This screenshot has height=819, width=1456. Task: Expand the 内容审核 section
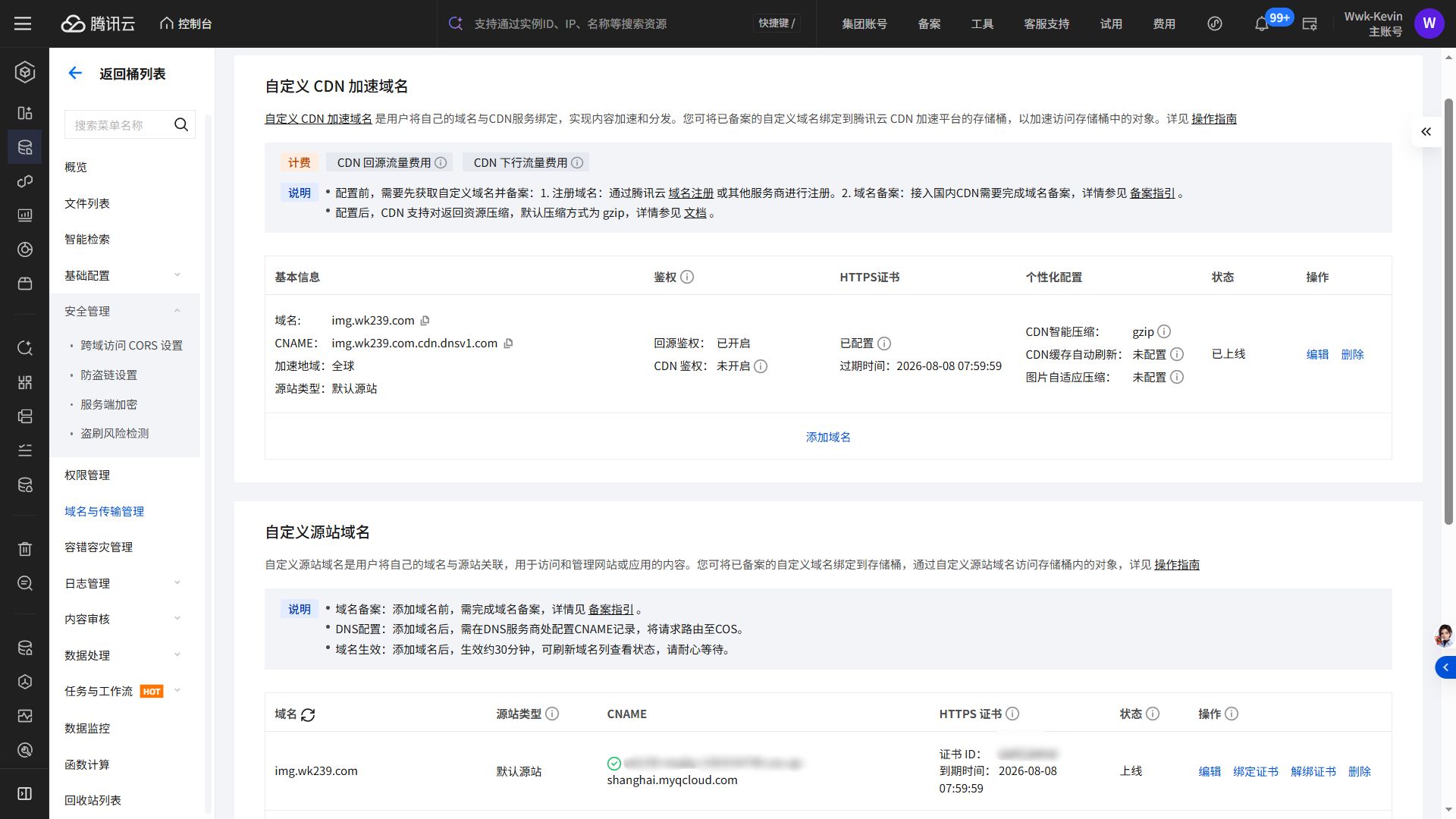coord(124,619)
